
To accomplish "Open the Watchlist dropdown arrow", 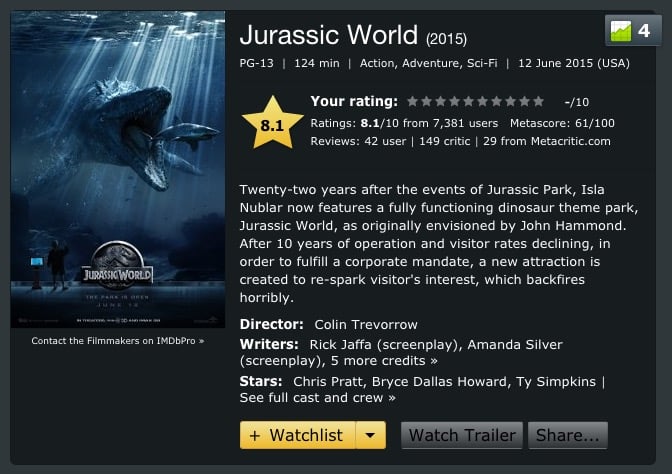I will point(370,435).
